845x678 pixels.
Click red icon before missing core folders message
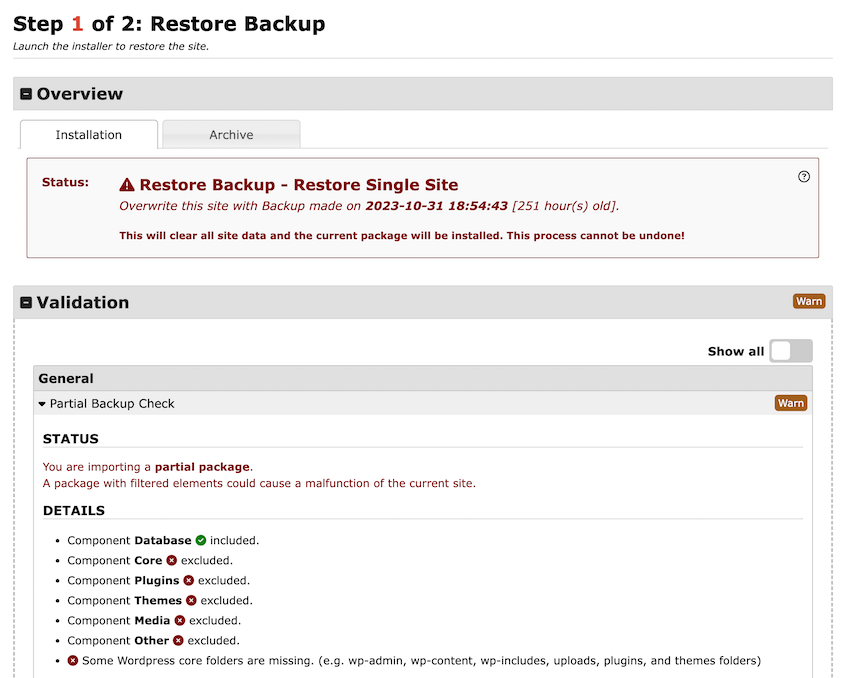[x=73, y=660]
